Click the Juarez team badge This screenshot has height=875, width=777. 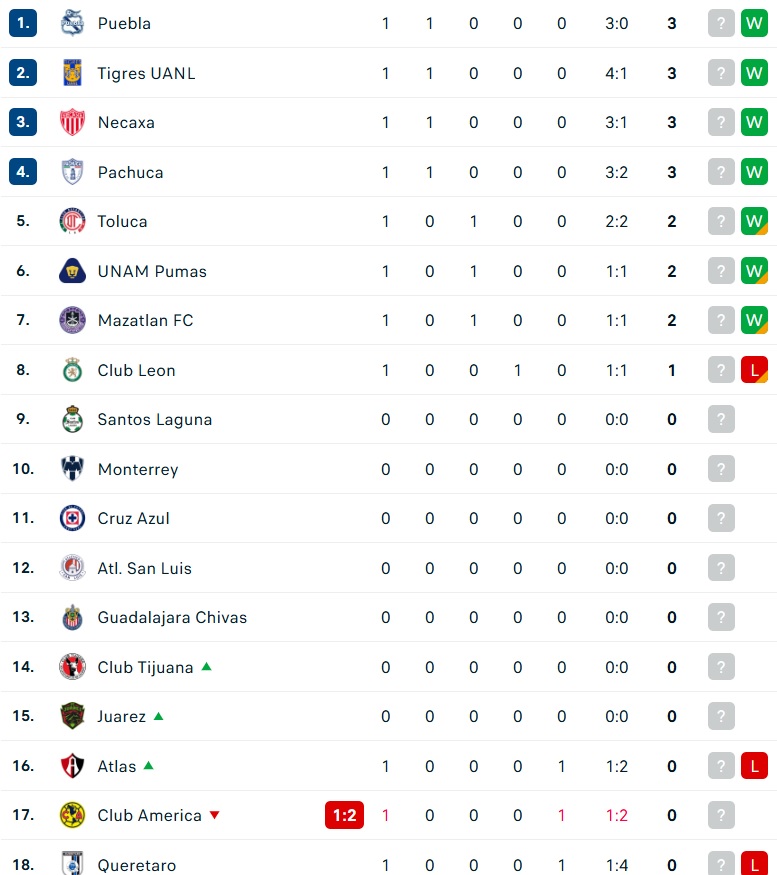72,716
